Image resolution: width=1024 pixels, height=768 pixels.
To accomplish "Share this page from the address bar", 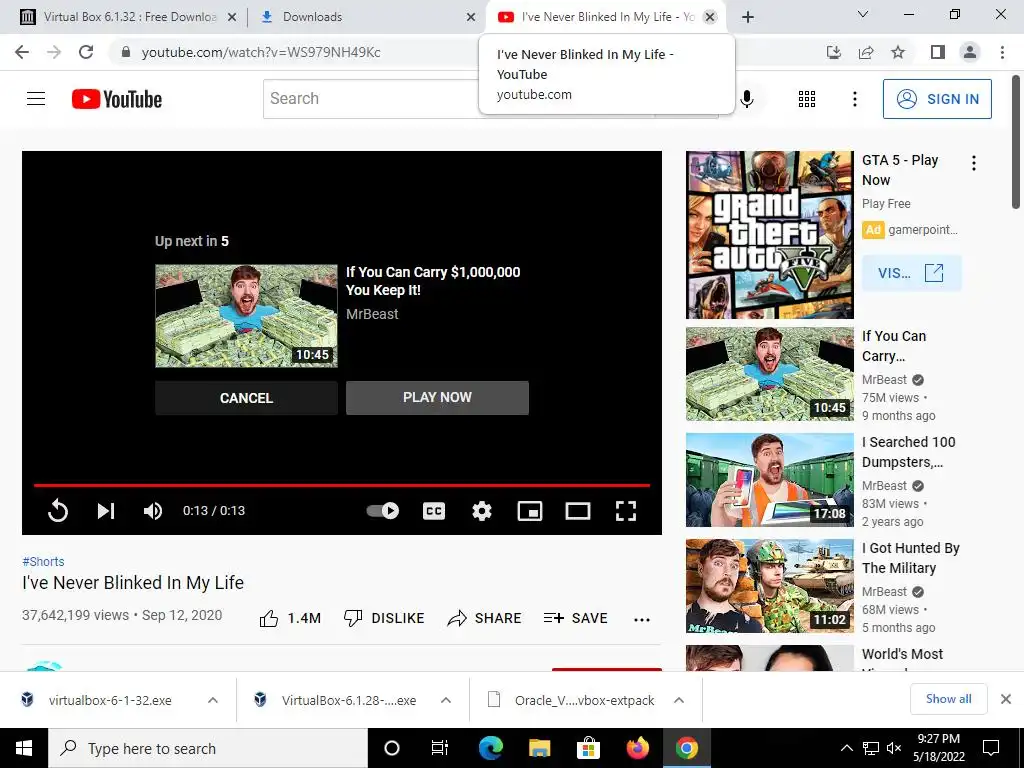I will click(866, 52).
